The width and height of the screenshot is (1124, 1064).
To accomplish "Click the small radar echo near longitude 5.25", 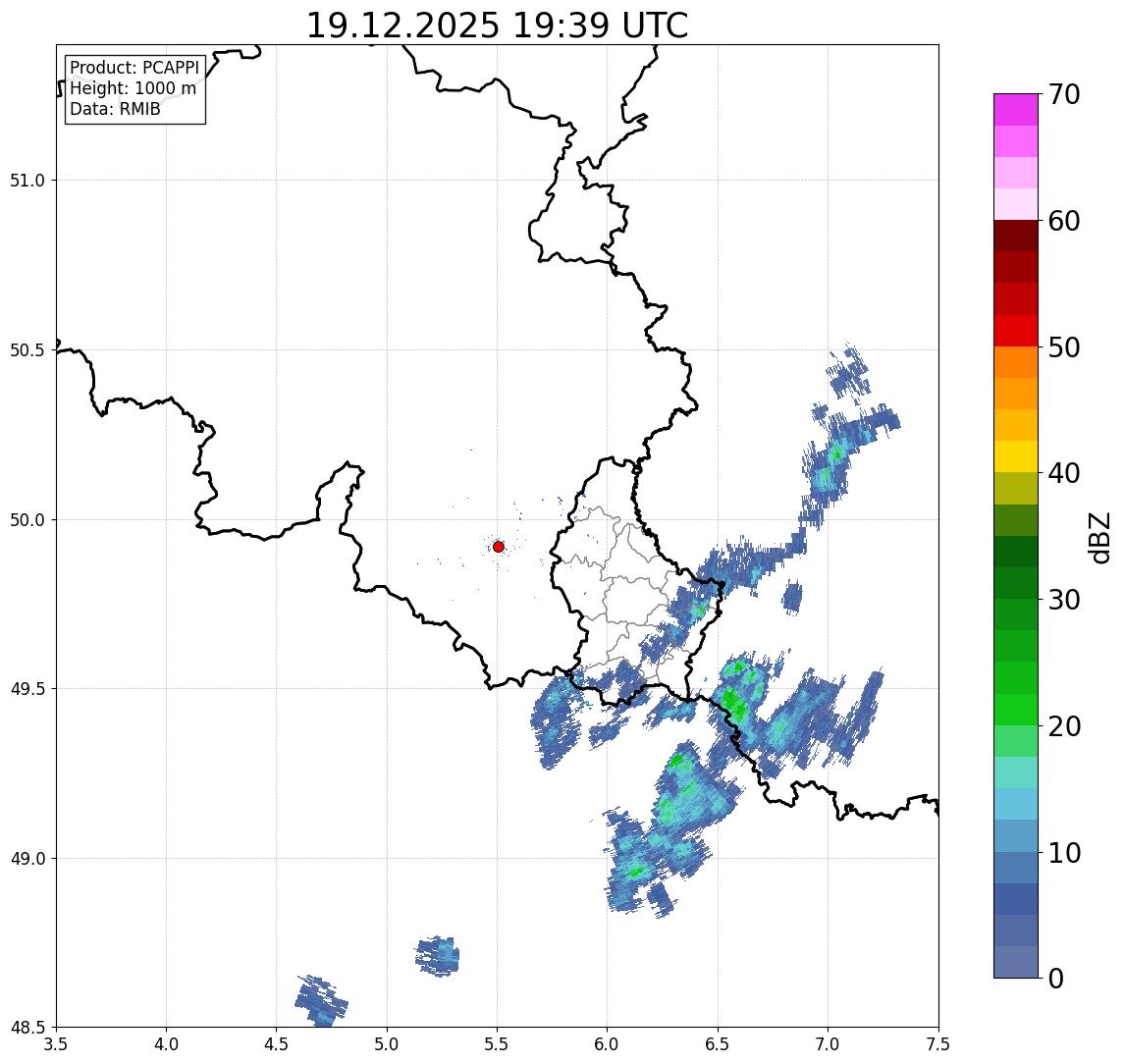I will (437, 956).
